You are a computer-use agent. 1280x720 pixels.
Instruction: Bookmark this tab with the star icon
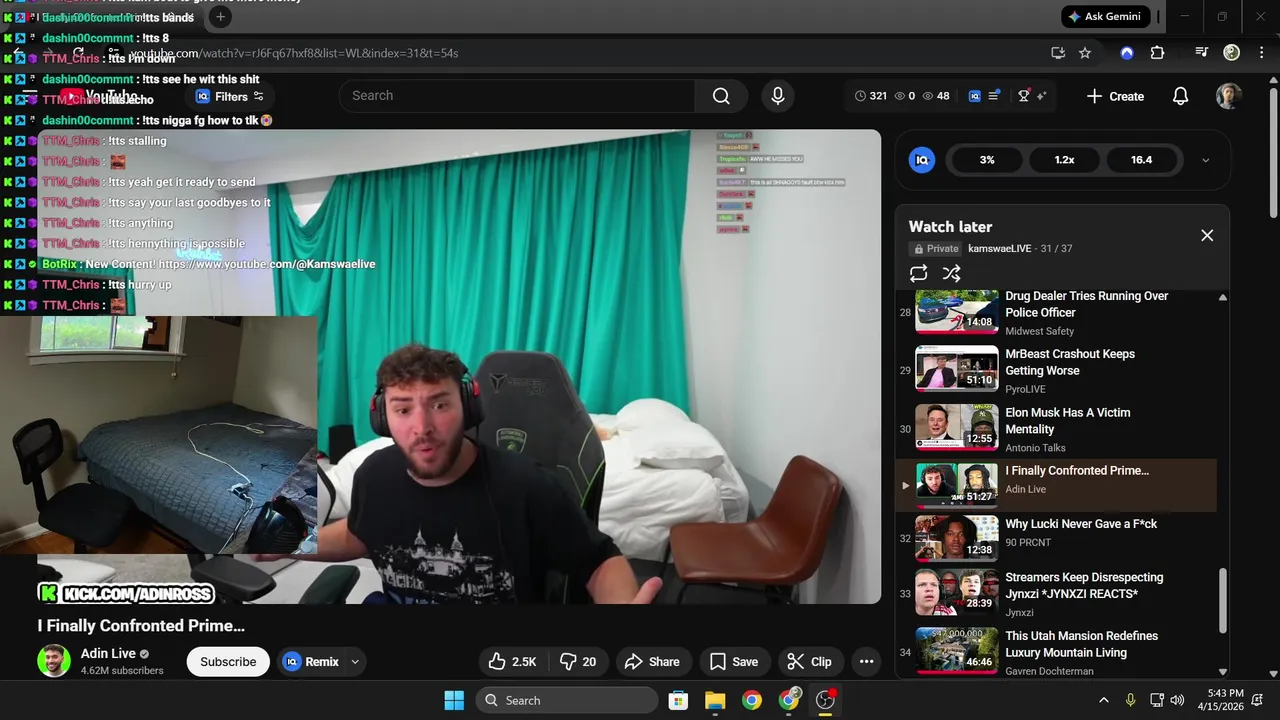point(1085,53)
